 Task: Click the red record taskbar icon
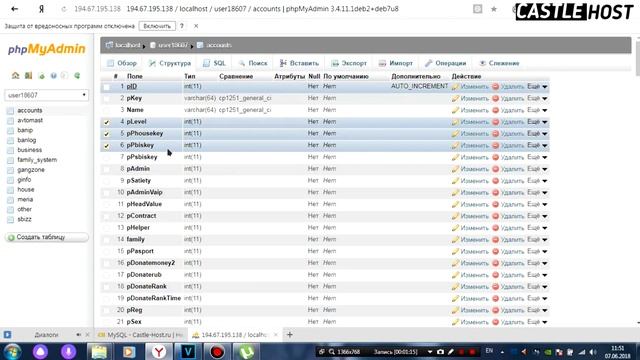[217, 351]
